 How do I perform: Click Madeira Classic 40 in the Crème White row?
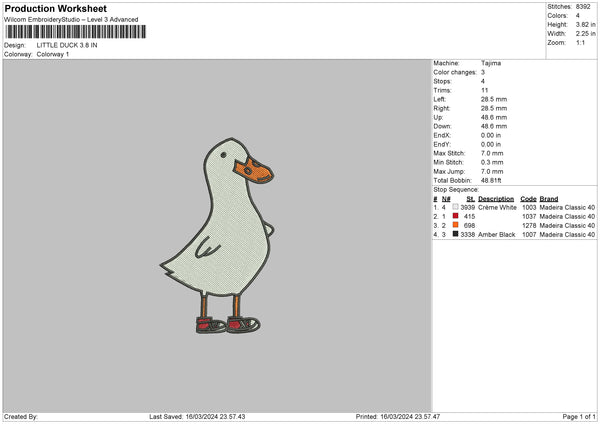[567, 207]
